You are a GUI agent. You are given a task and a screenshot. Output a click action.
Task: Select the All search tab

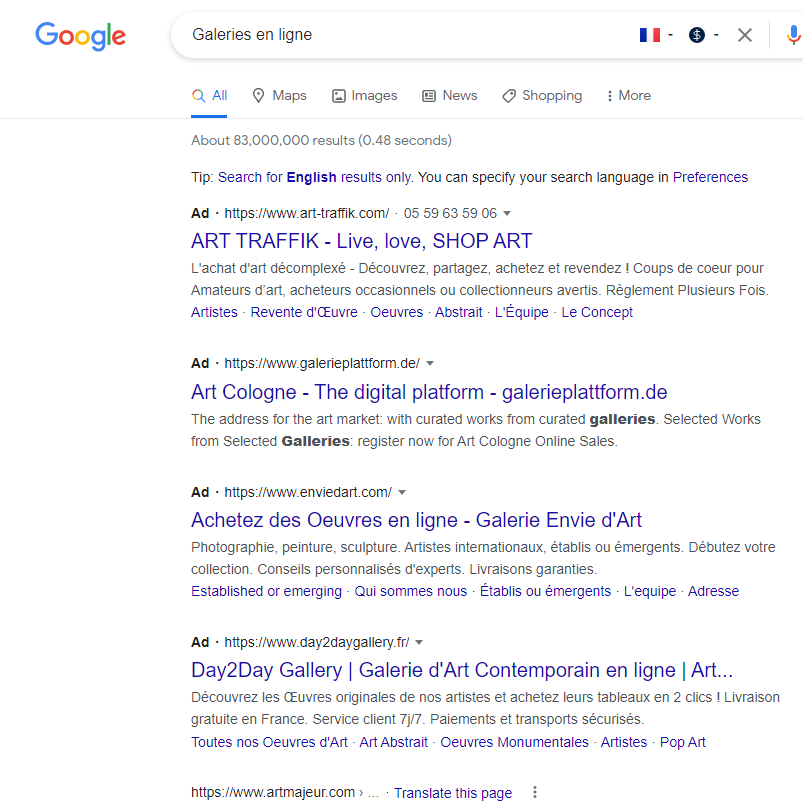click(x=209, y=95)
